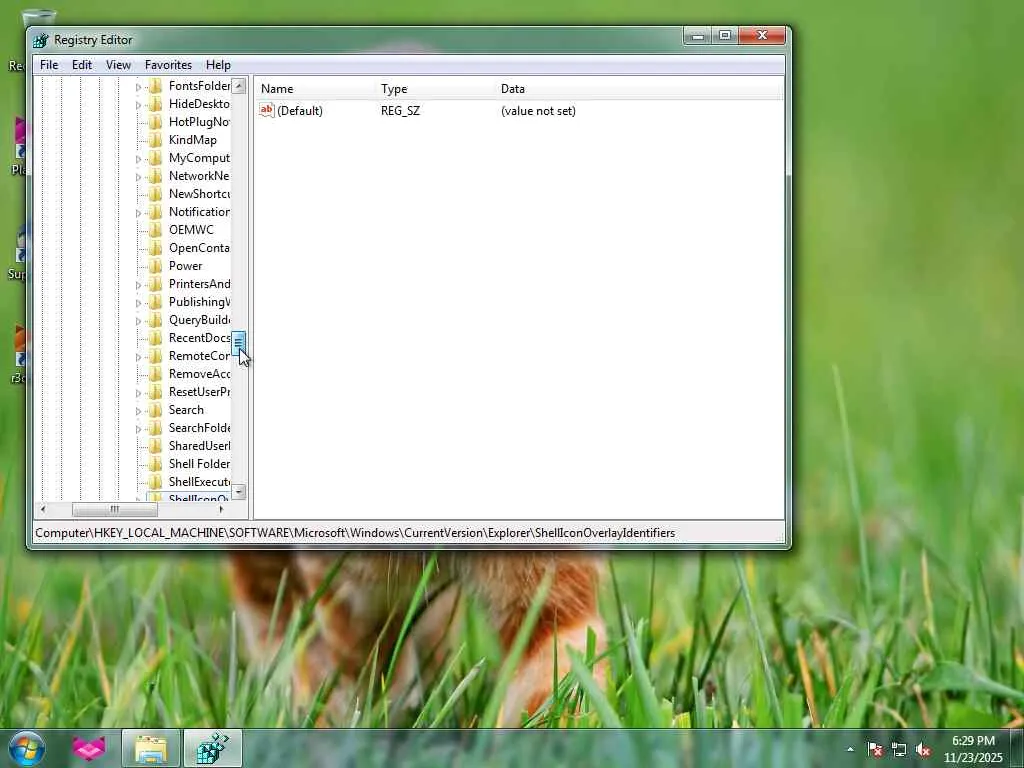Expand the PrintersAnd key
This screenshot has width=1024, height=768.
tap(138, 285)
